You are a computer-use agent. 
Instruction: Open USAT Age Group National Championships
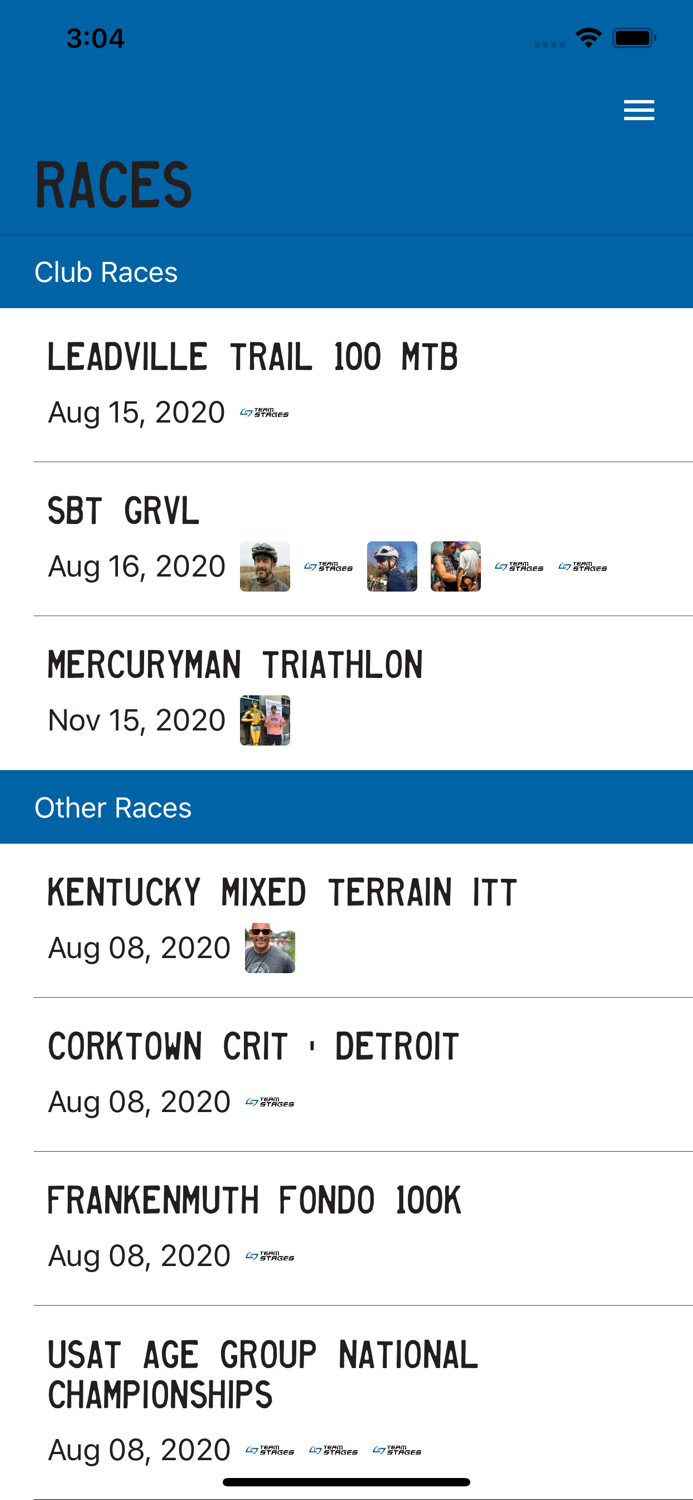pos(263,1375)
